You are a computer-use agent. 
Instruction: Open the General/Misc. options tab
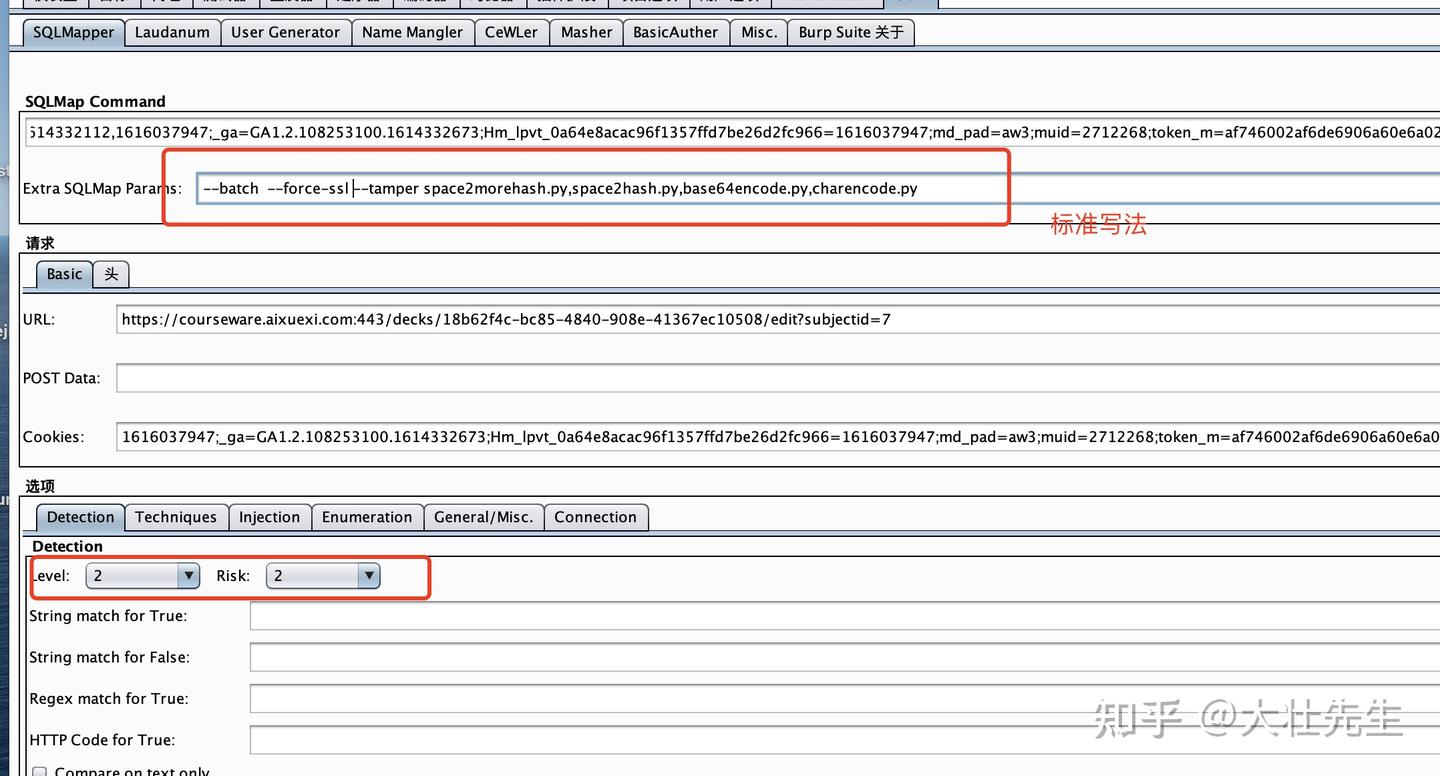[484, 517]
